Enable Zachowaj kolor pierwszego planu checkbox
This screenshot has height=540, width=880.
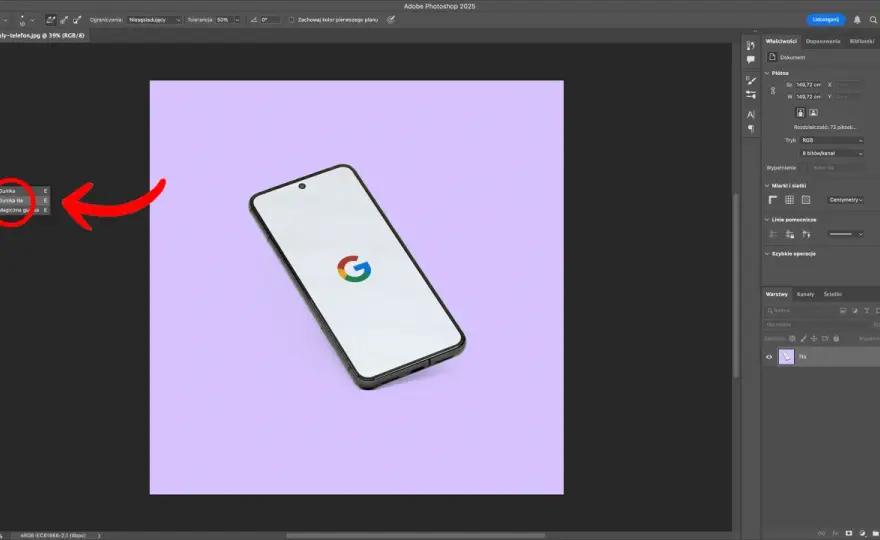coord(291,20)
